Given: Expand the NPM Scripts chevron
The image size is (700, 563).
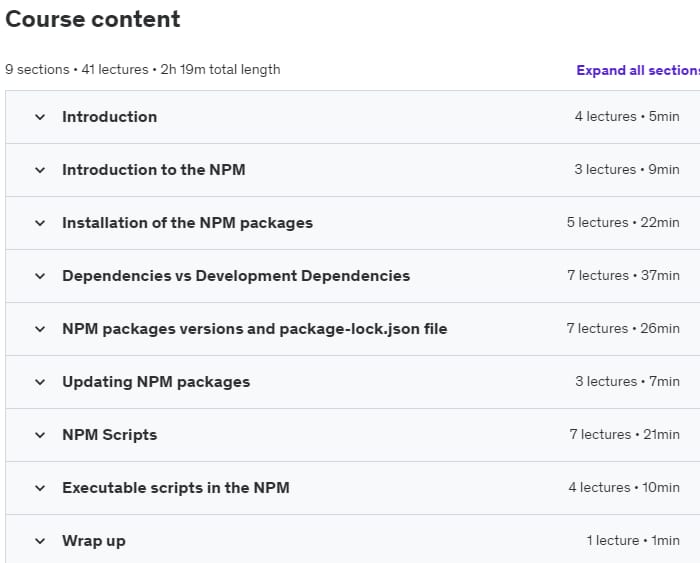Looking at the screenshot, I should point(40,435).
